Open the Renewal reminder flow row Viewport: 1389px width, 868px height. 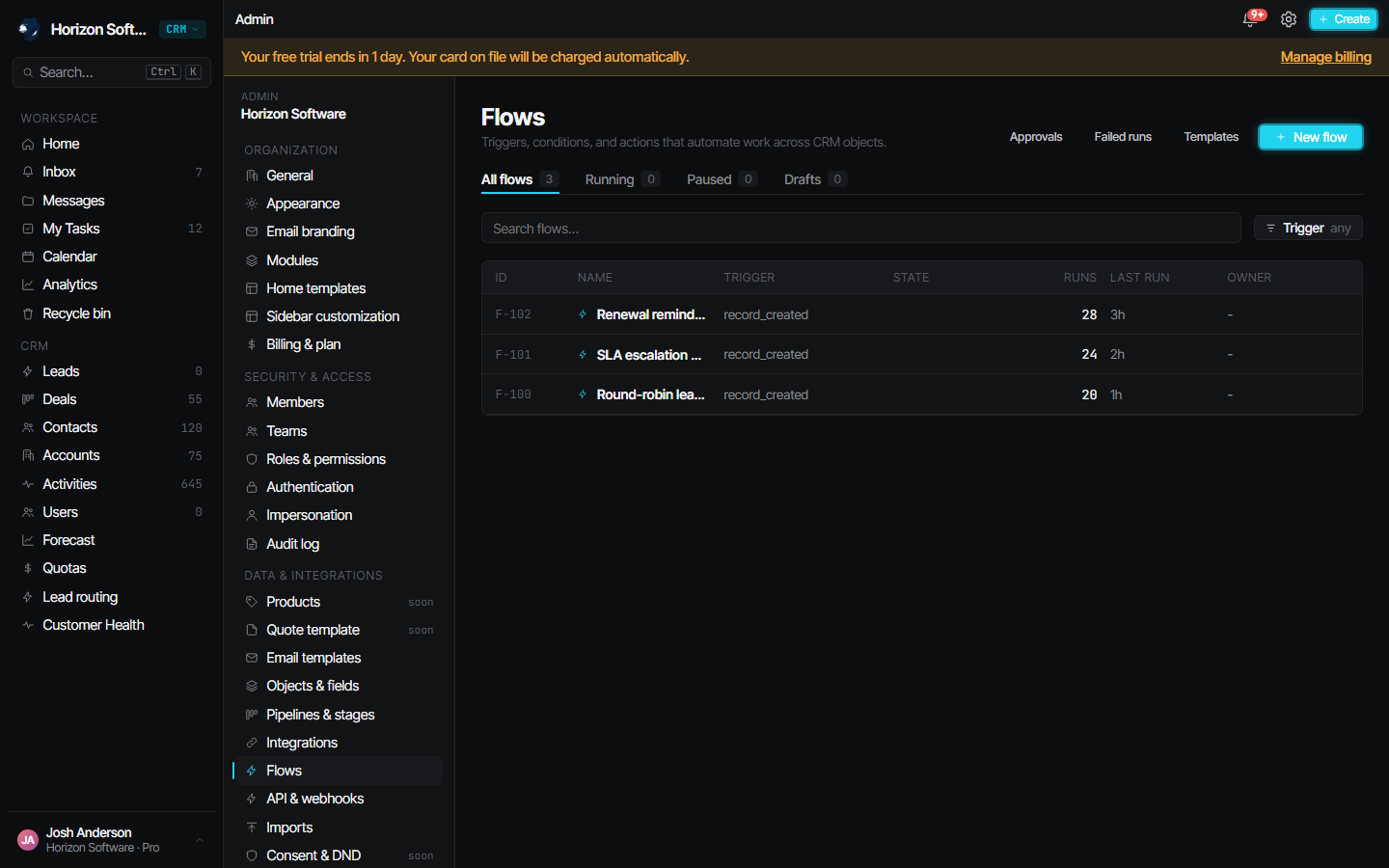coord(922,314)
